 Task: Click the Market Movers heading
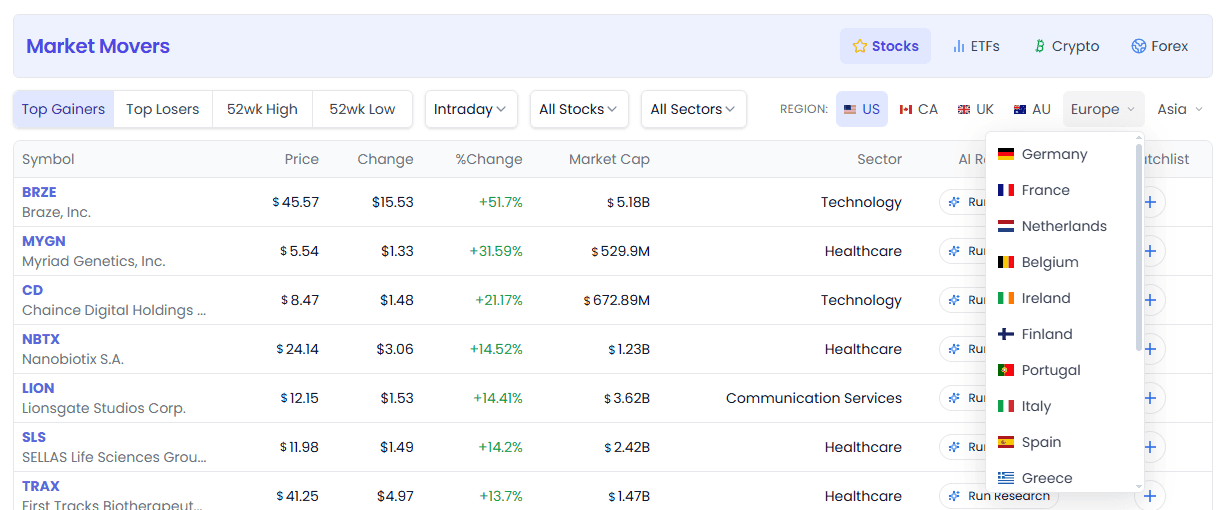click(98, 46)
